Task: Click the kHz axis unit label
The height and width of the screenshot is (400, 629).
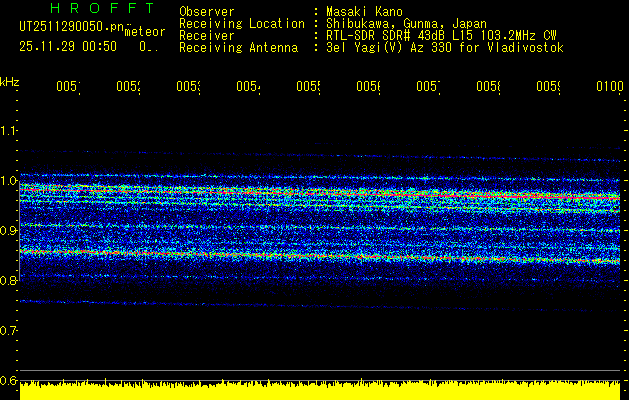Action: point(10,82)
